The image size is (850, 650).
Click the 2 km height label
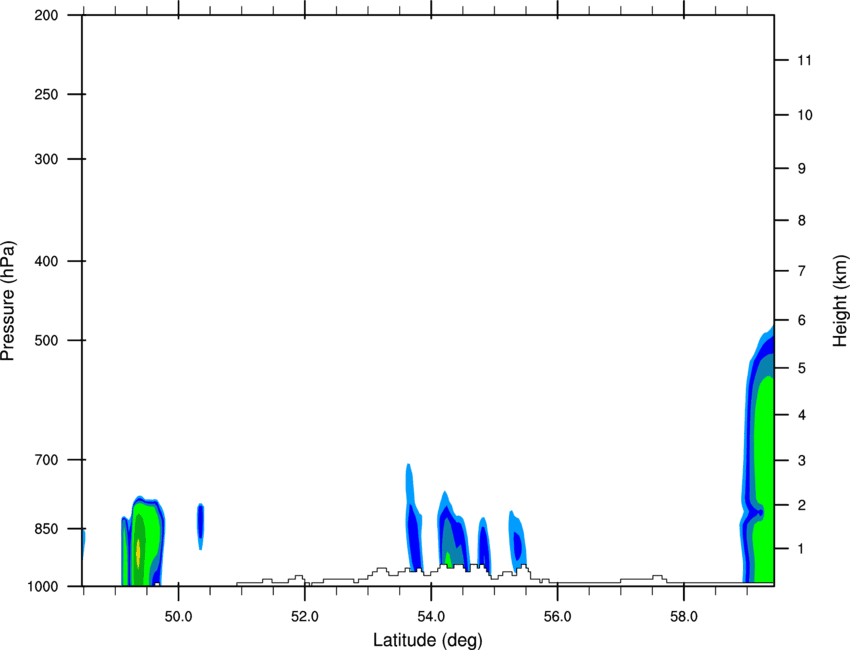point(802,505)
